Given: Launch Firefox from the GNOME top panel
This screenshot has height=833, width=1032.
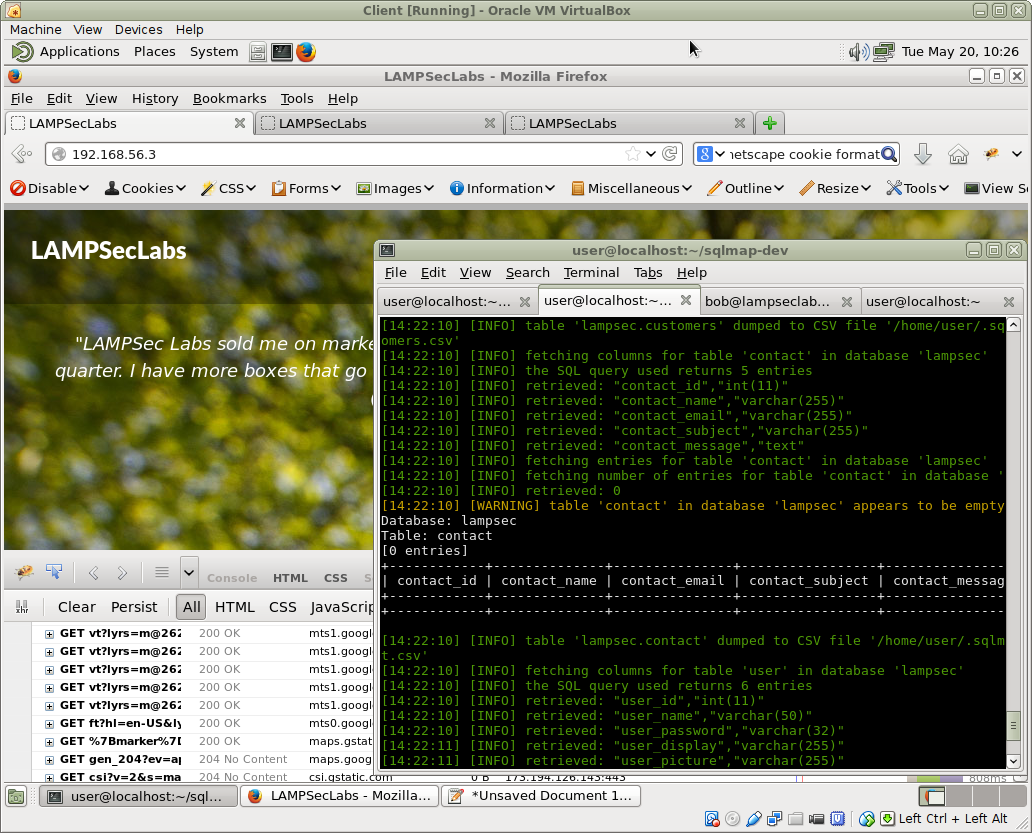Looking at the screenshot, I should [x=306, y=51].
